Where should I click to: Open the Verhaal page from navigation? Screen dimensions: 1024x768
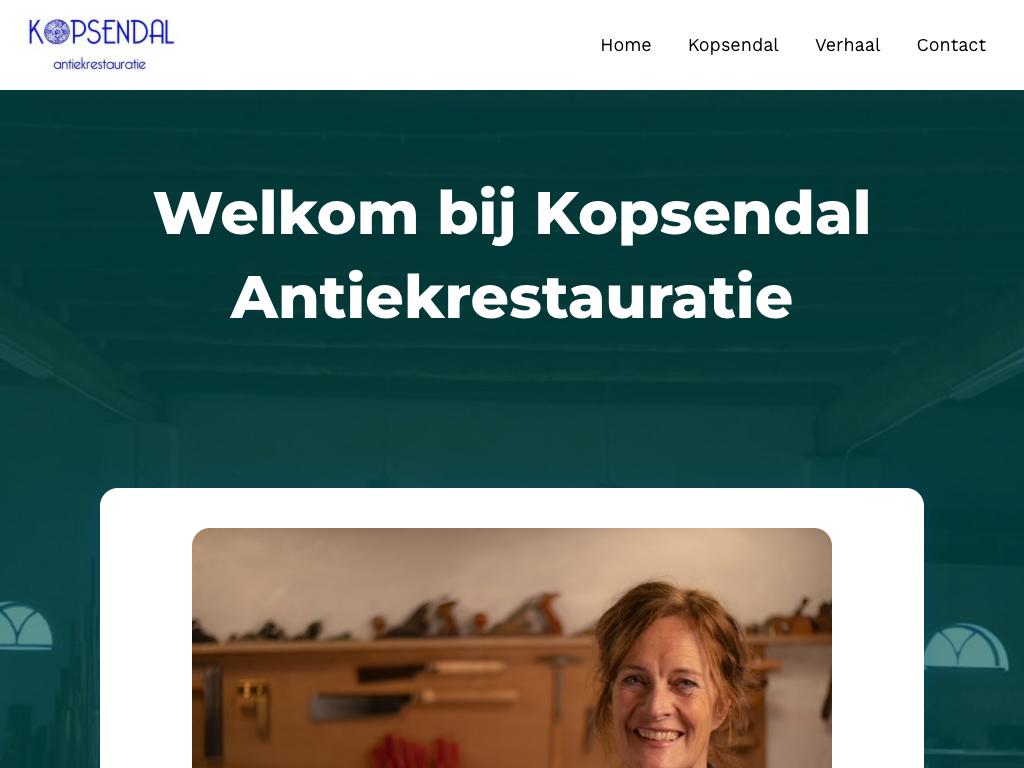pyautogui.click(x=847, y=45)
